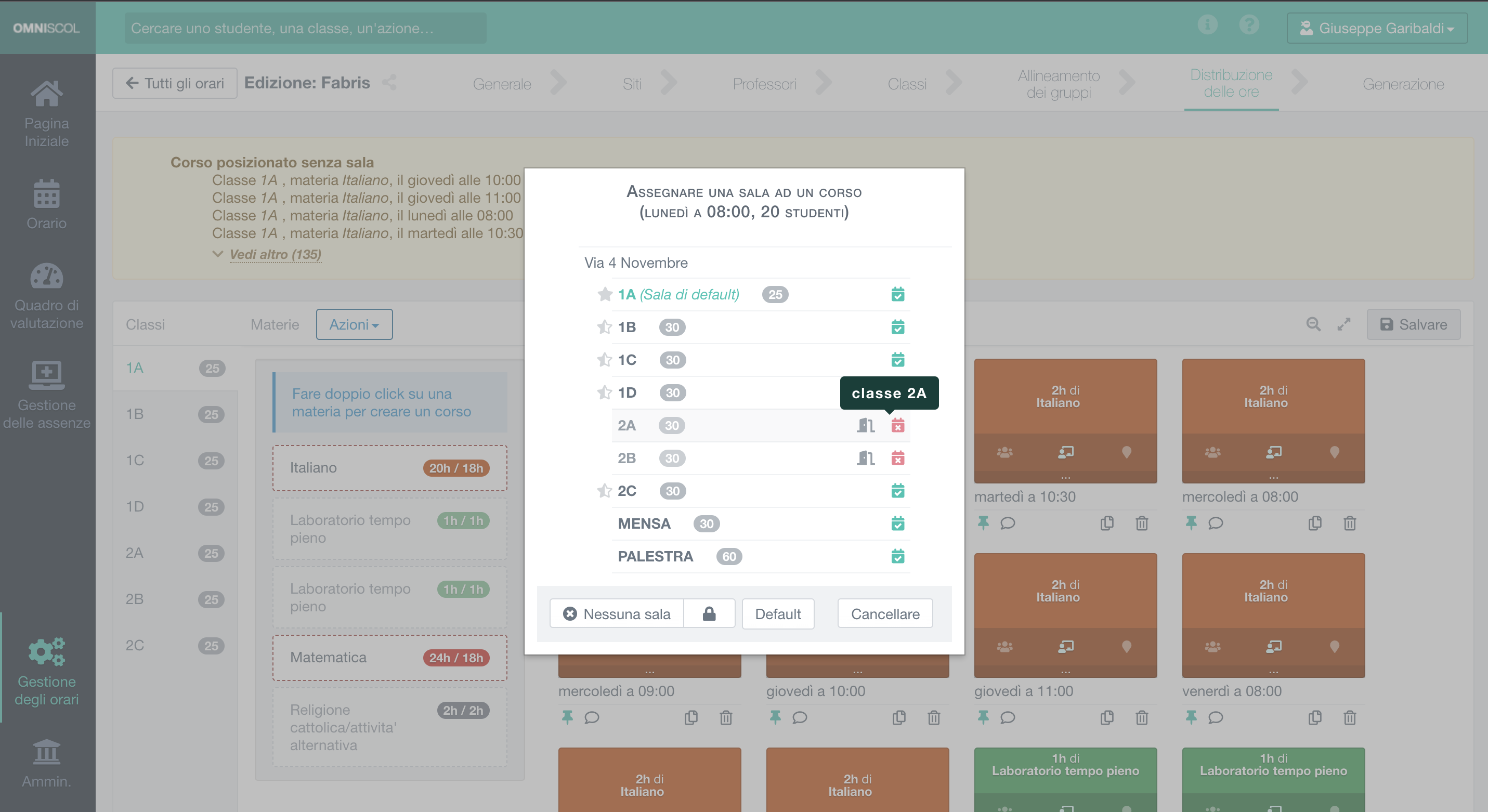
Task: Delete the Italiano course on mercoledì a 08:00
Action: pyautogui.click(x=1349, y=523)
